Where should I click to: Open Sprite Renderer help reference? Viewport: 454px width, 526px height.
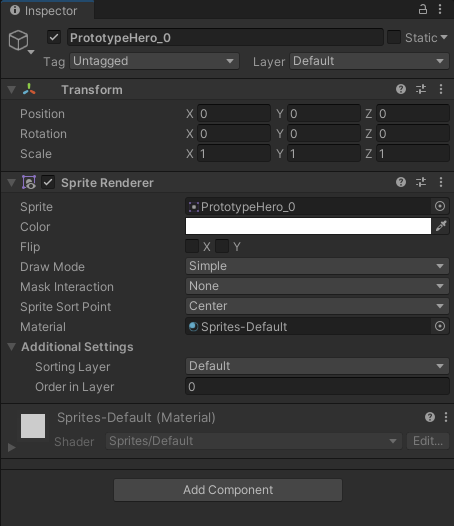(x=401, y=182)
